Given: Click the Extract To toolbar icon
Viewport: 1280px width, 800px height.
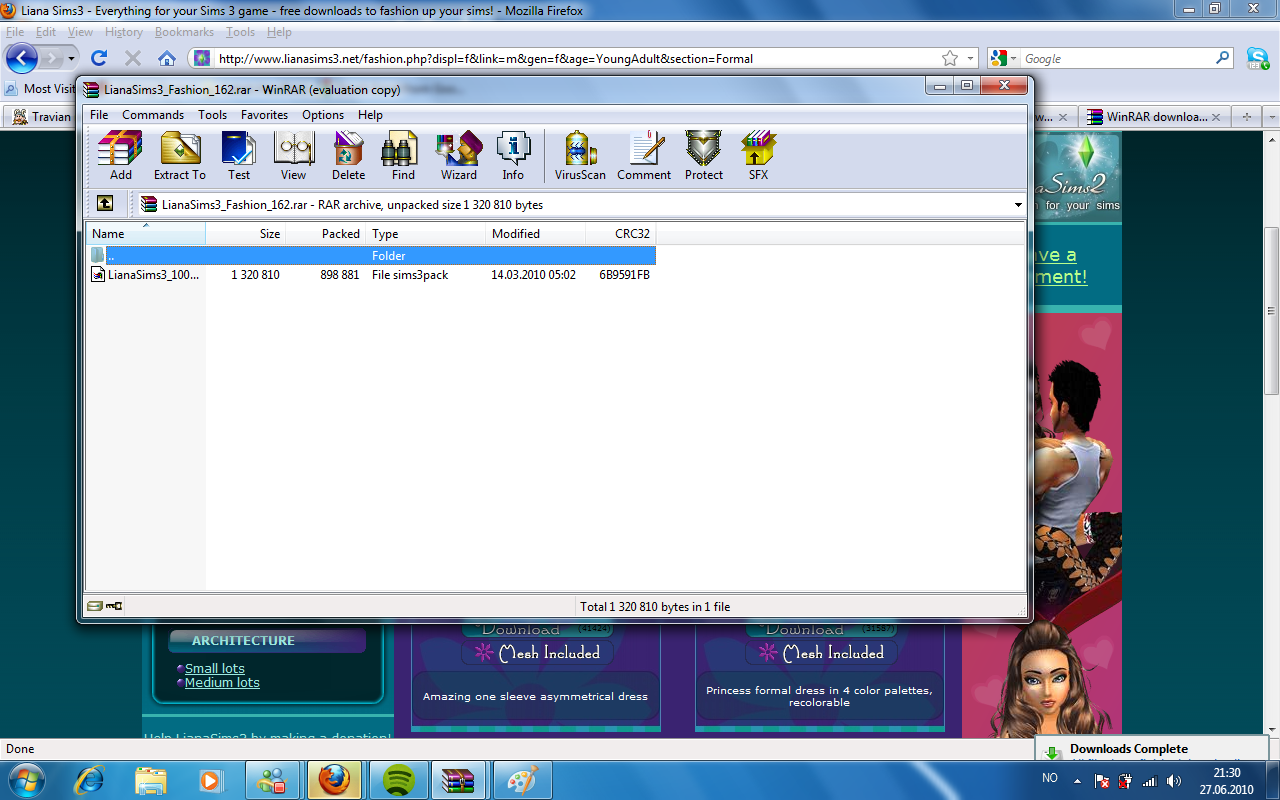Looking at the screenshot, I should [180, 156].
